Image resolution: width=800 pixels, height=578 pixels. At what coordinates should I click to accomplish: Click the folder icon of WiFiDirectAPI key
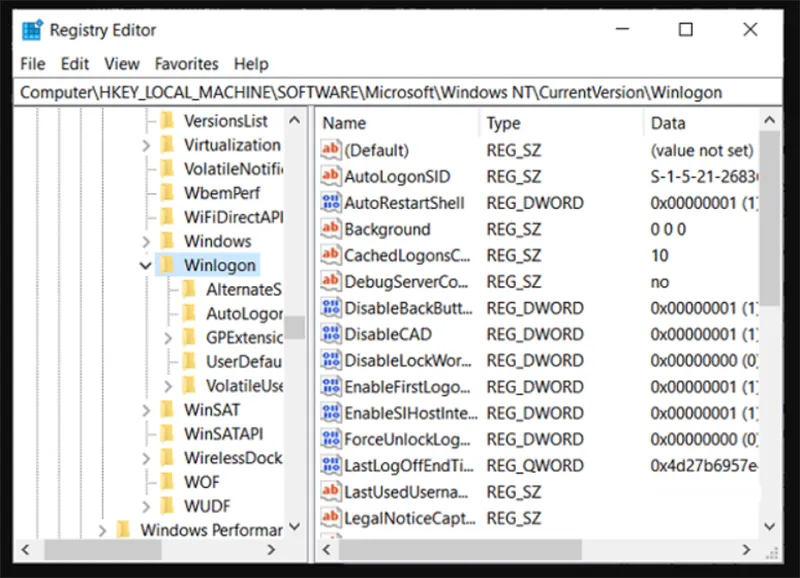(x=167, y=217)
